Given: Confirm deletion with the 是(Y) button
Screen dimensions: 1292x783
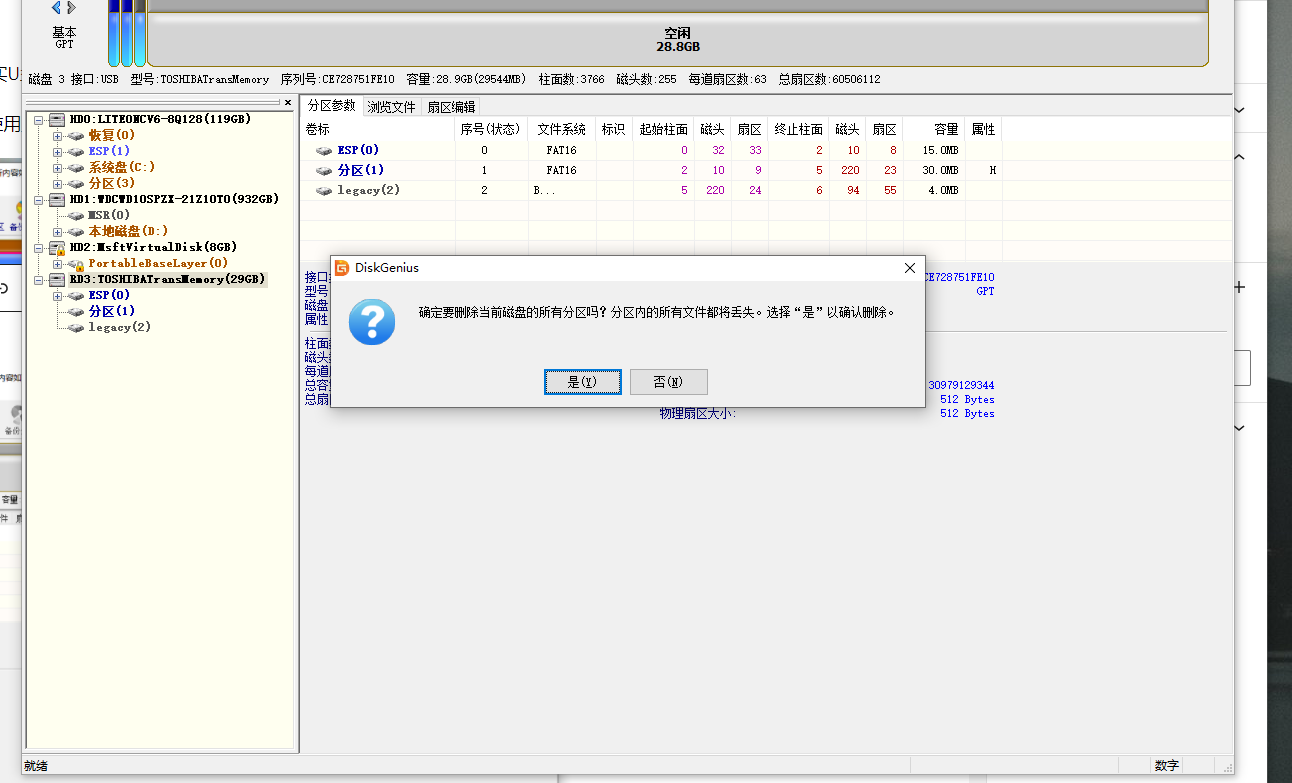Looking at the screenshot, I should 582,382.
